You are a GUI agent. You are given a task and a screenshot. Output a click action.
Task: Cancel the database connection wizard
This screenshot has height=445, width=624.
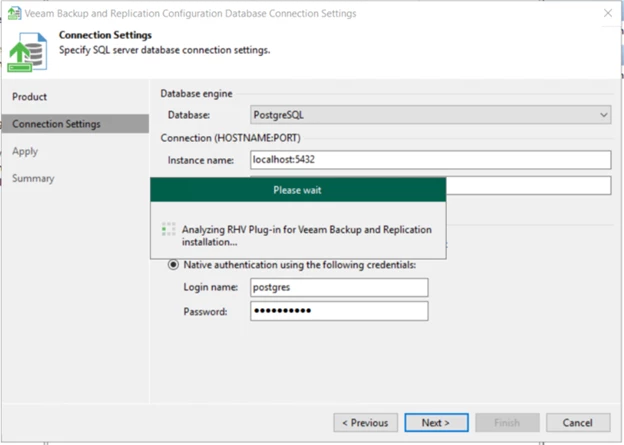[578, 423]
